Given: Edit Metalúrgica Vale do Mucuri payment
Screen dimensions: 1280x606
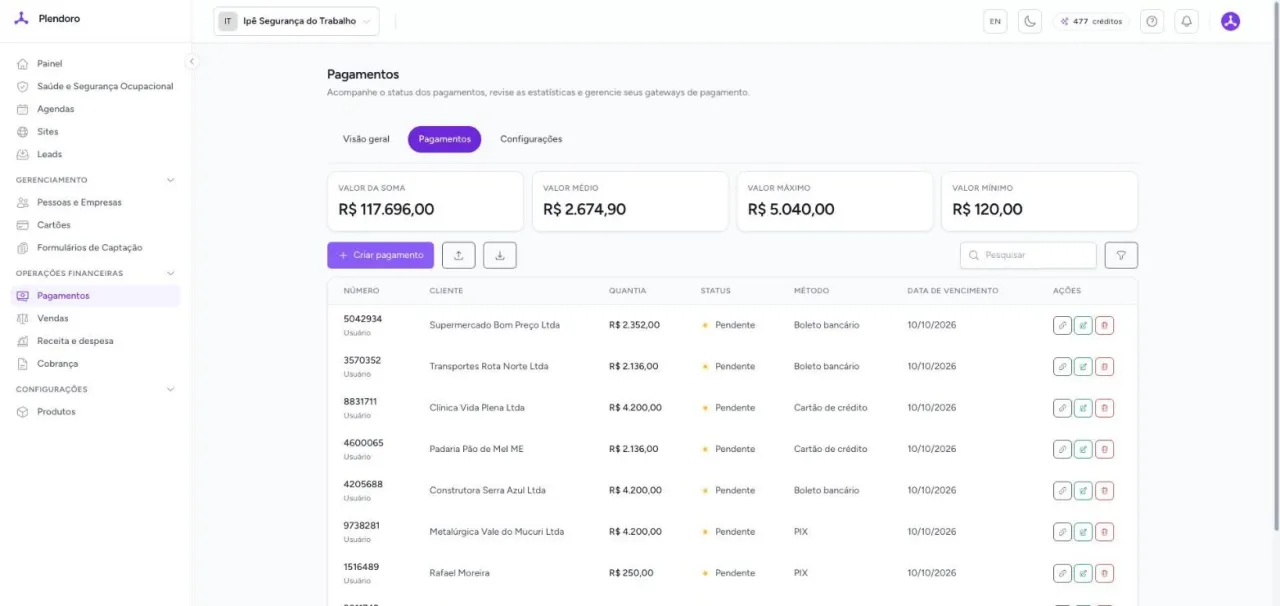Looking at the screenshot, I should 1083,532.
